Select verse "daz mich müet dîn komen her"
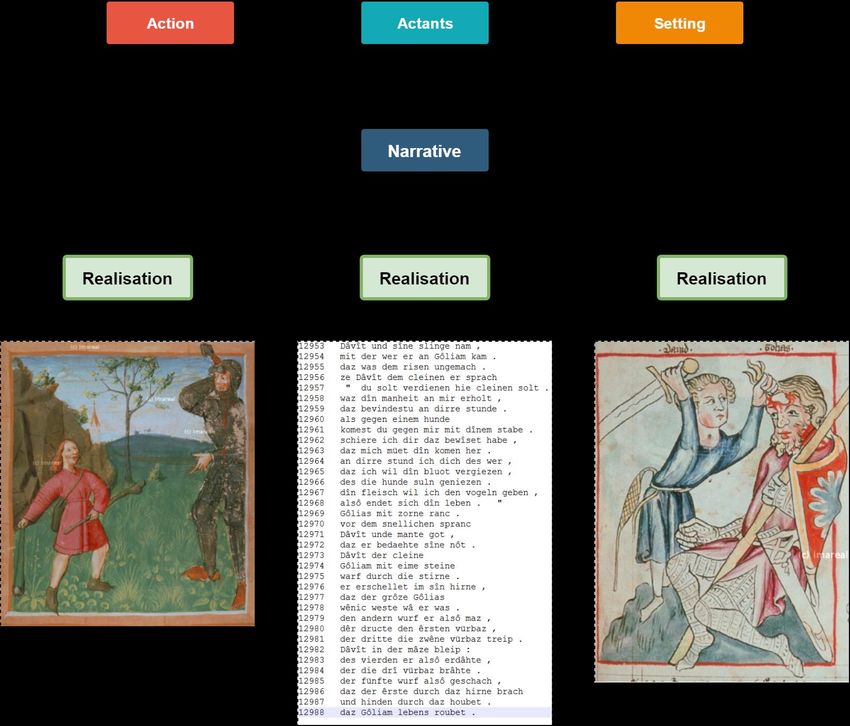Image resolution: width=850 pixels, height=726 pixels. coord(415,451)
